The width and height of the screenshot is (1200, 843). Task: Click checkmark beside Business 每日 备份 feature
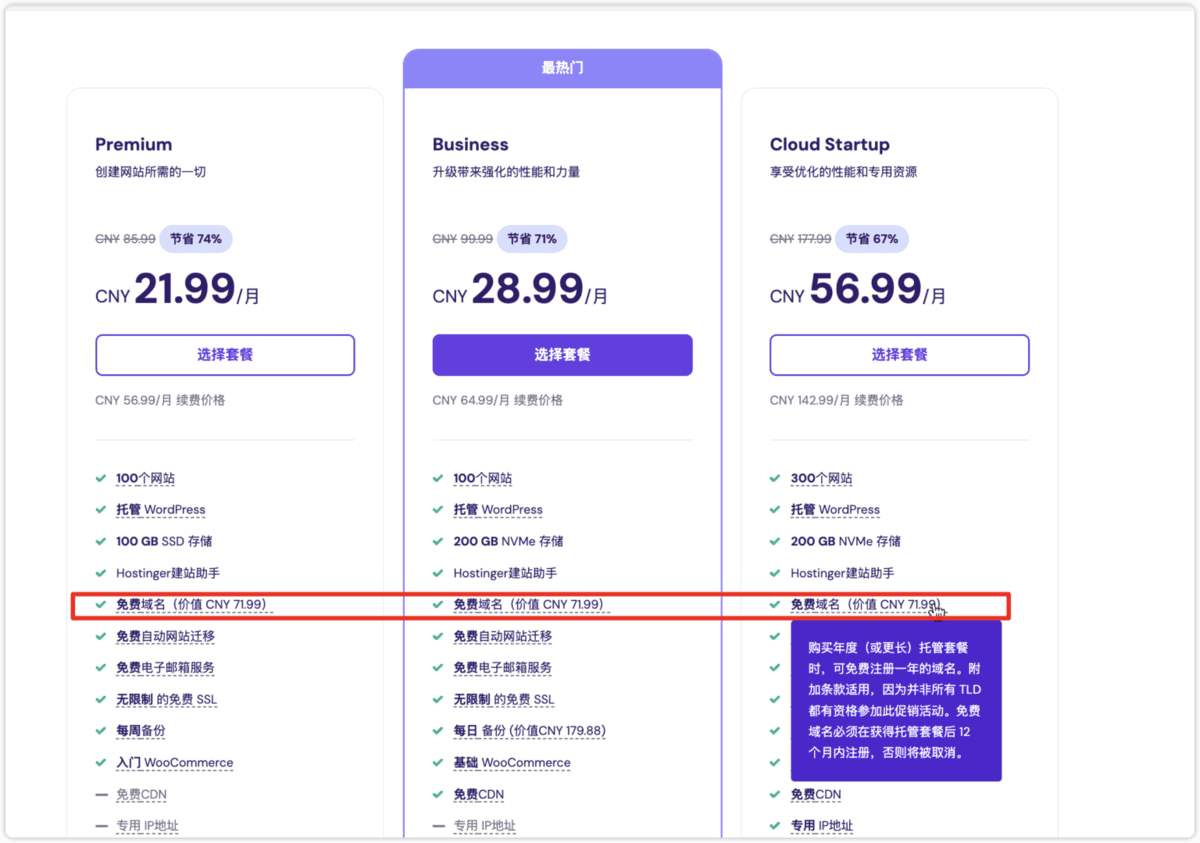pos(438,731)
